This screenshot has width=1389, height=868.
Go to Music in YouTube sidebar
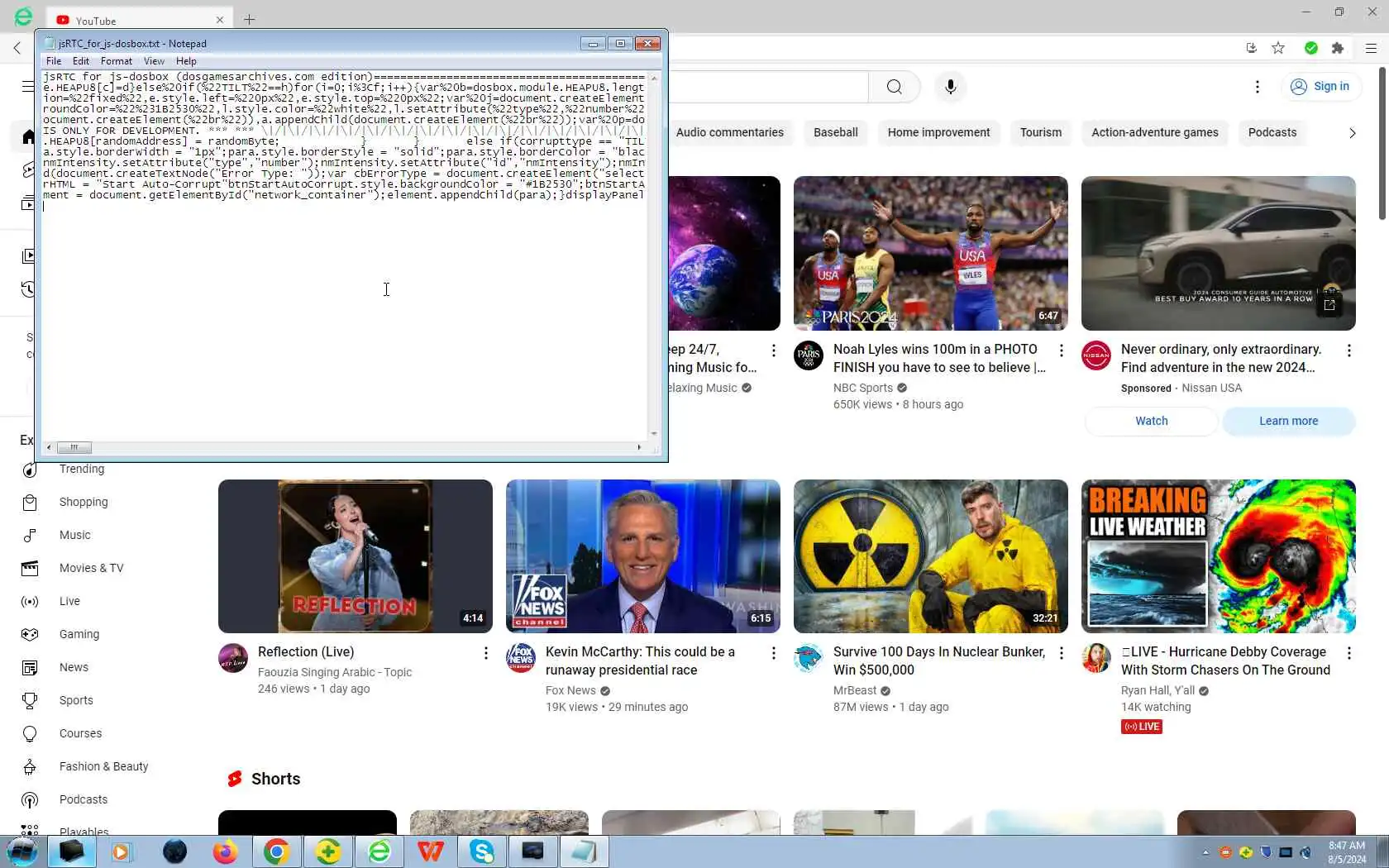[x=74, y=535]
